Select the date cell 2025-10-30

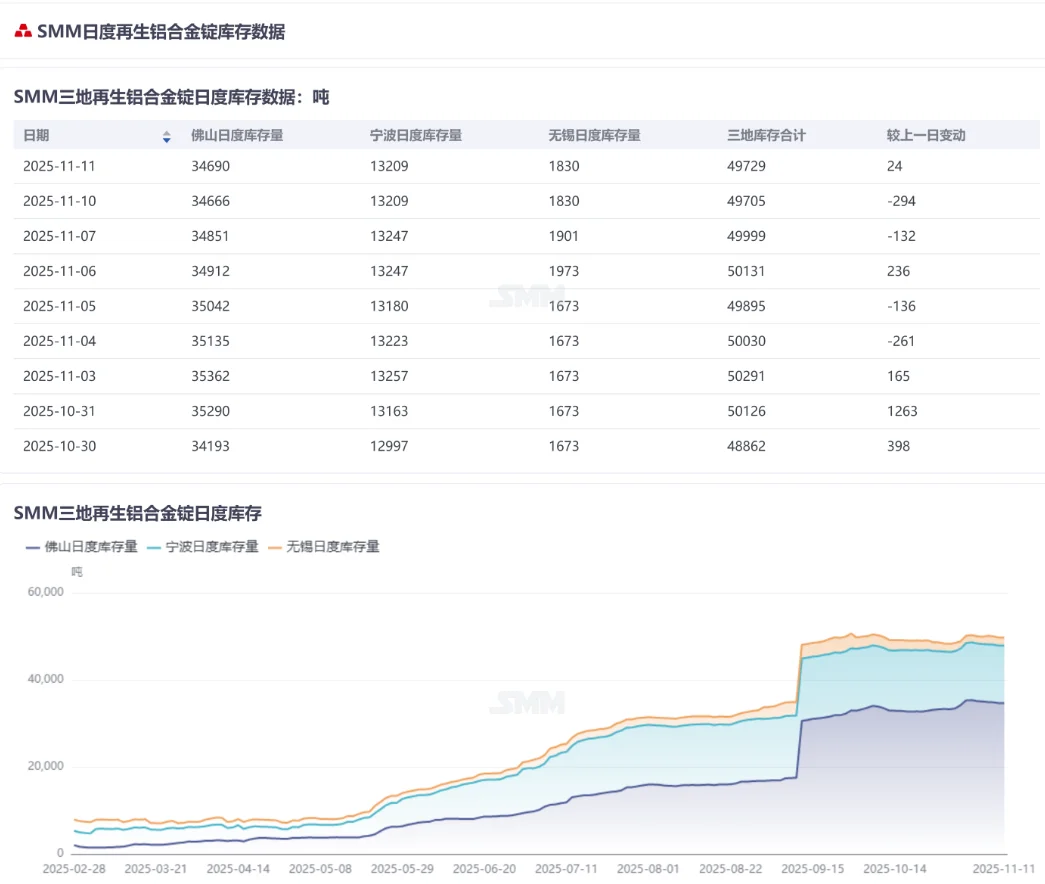(x=59, y=446)
